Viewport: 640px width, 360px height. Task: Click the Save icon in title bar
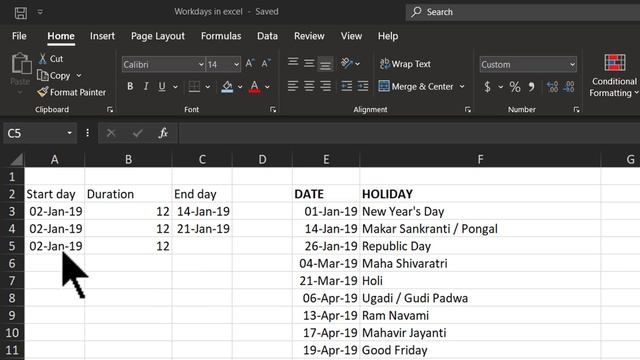click(21, 13)
